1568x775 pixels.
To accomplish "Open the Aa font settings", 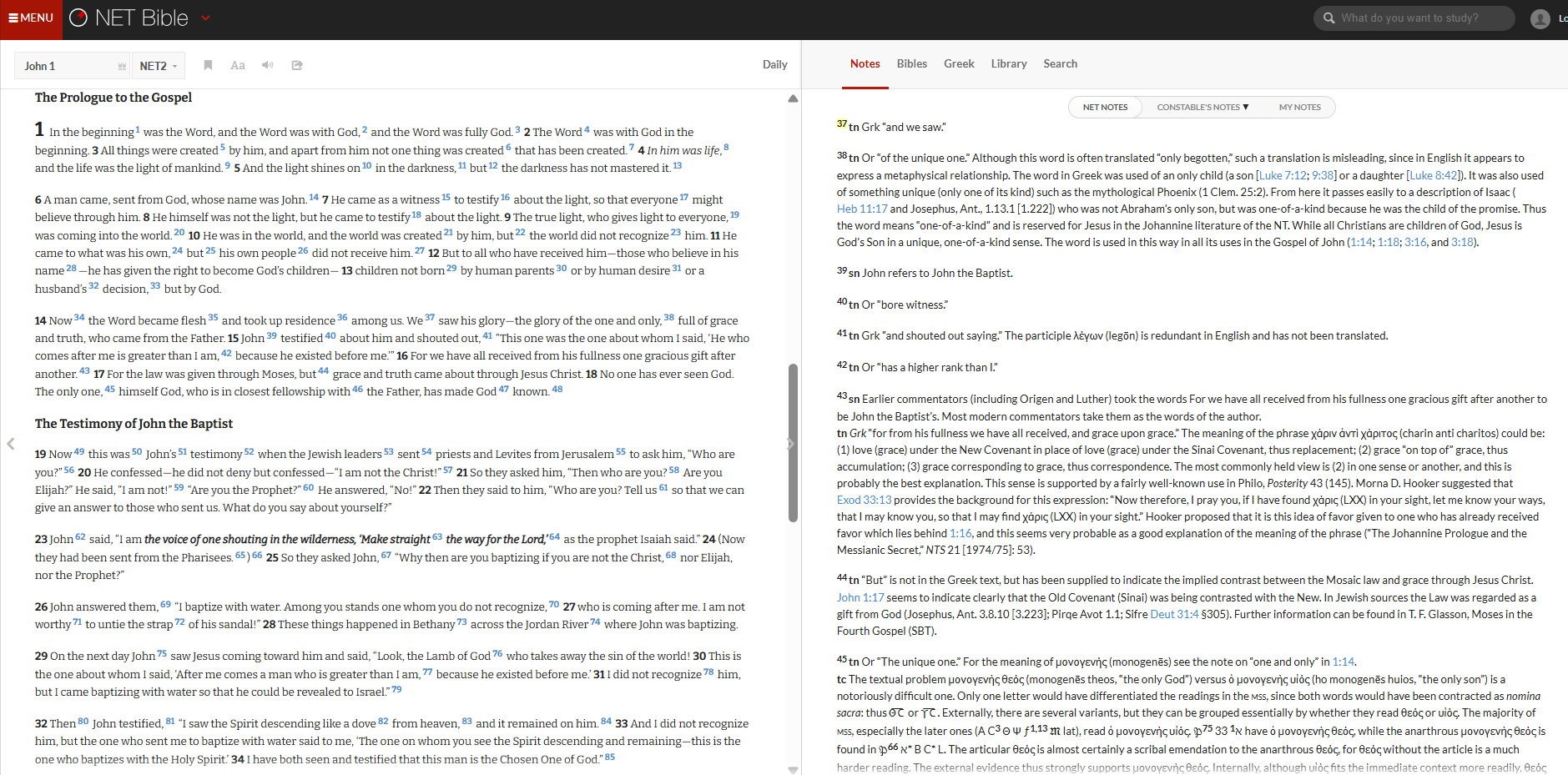I will pos(238,65).
